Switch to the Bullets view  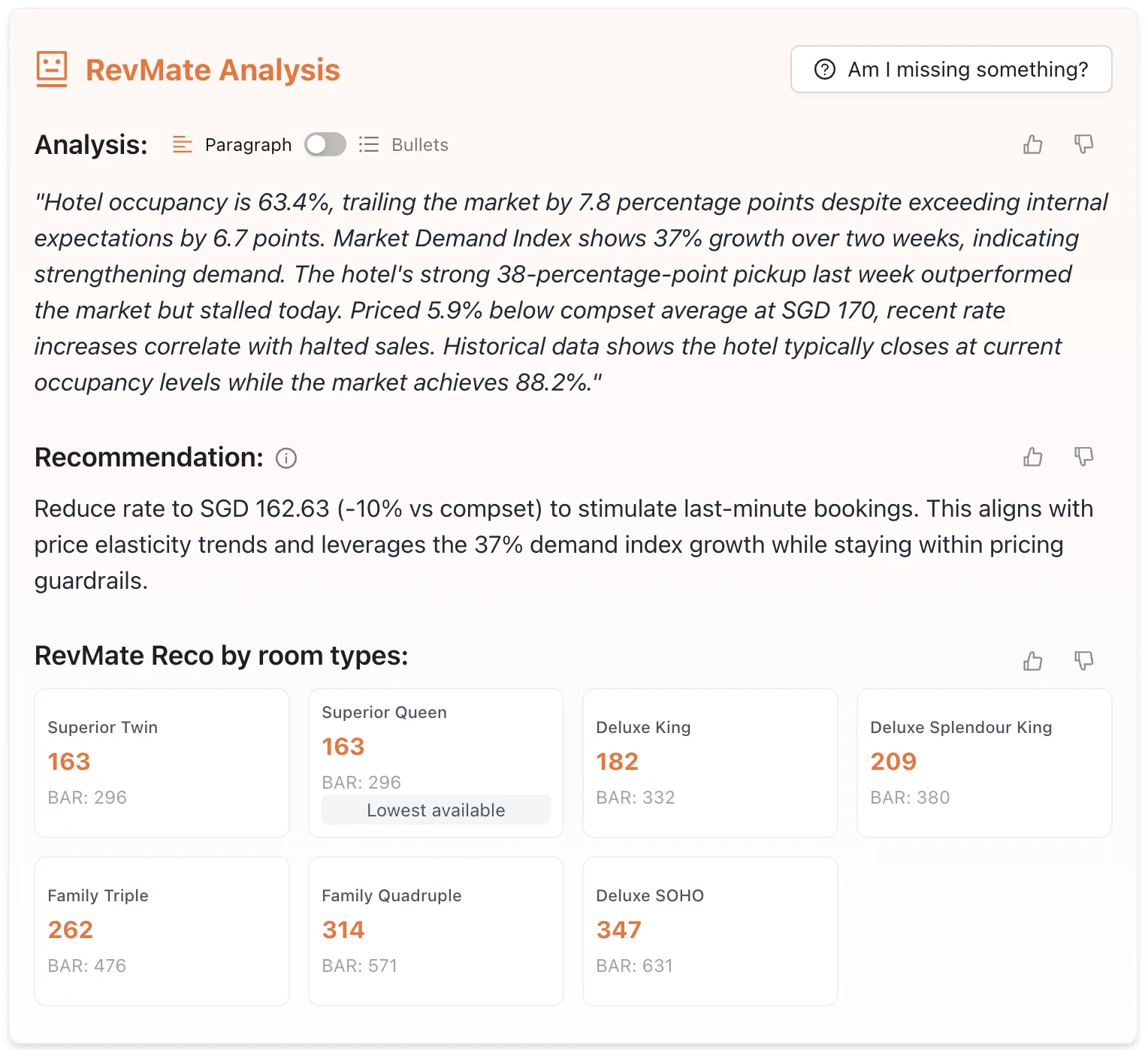419,144
